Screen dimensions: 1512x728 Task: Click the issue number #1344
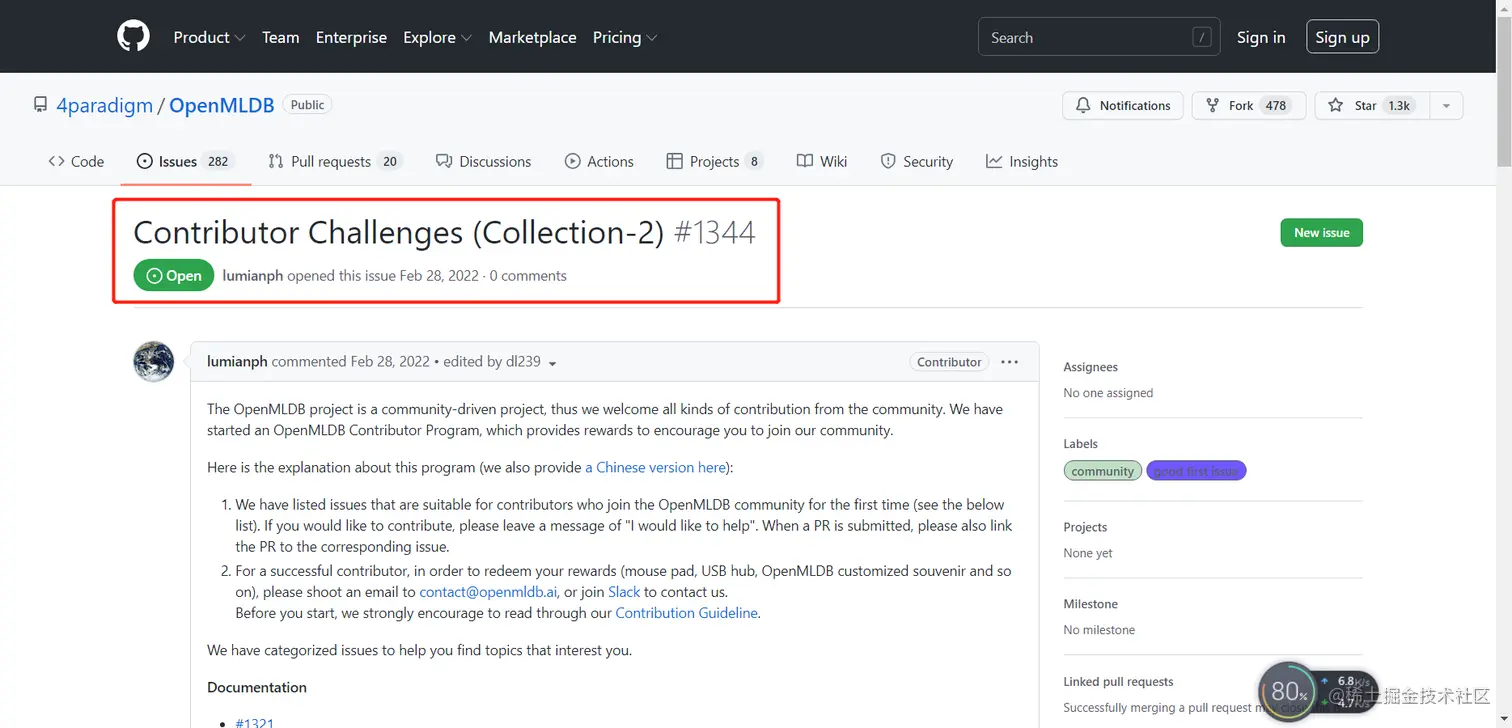pyautogui.click(x=714, y=233)
